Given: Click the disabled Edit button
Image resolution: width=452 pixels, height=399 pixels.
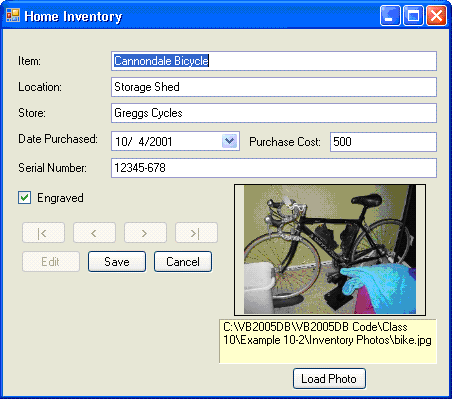Looking at the screenshot, I should [51, 262].
